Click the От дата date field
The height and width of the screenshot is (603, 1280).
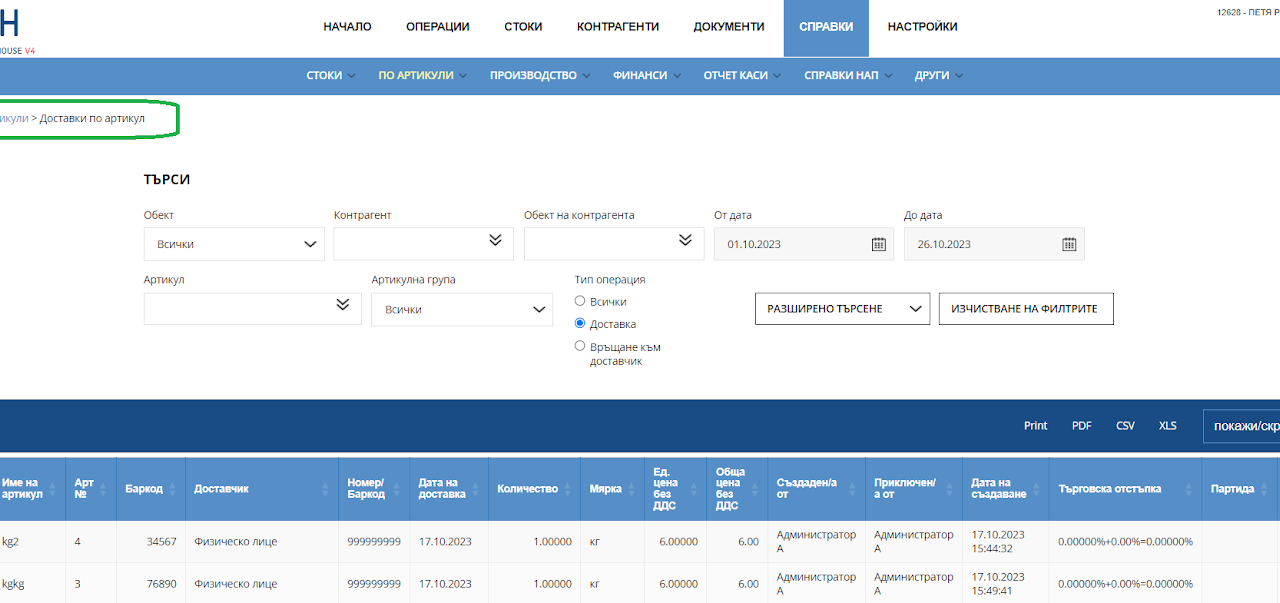coord(804,244)
